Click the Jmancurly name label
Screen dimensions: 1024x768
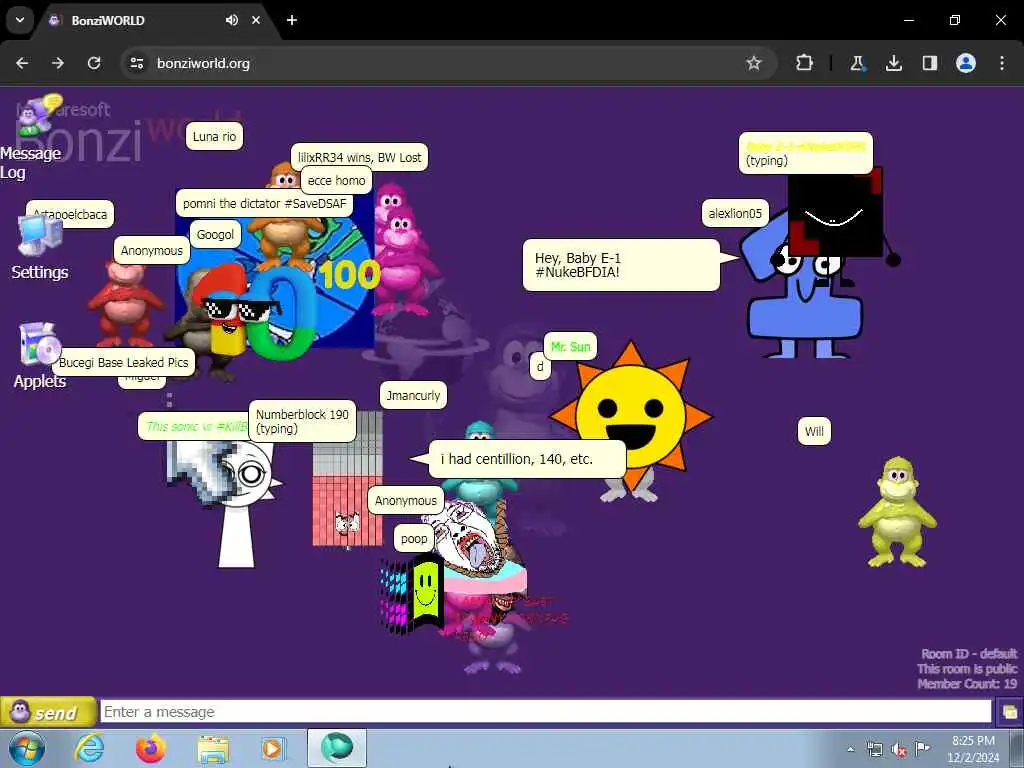[x=413, y=396]
